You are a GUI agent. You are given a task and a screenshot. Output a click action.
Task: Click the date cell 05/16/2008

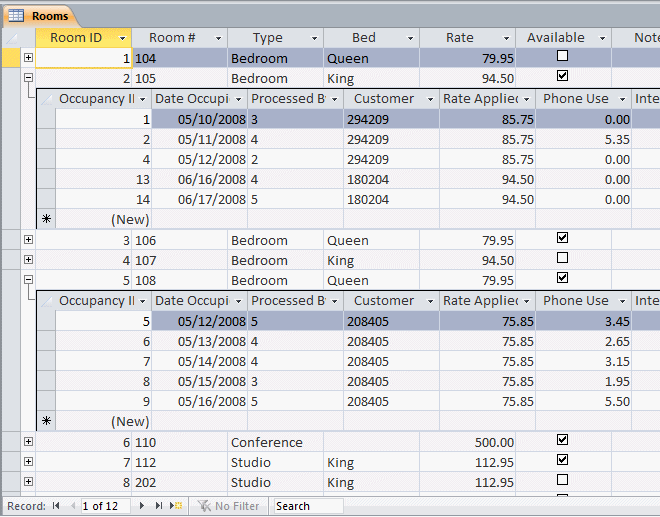[x=200, y=402]
